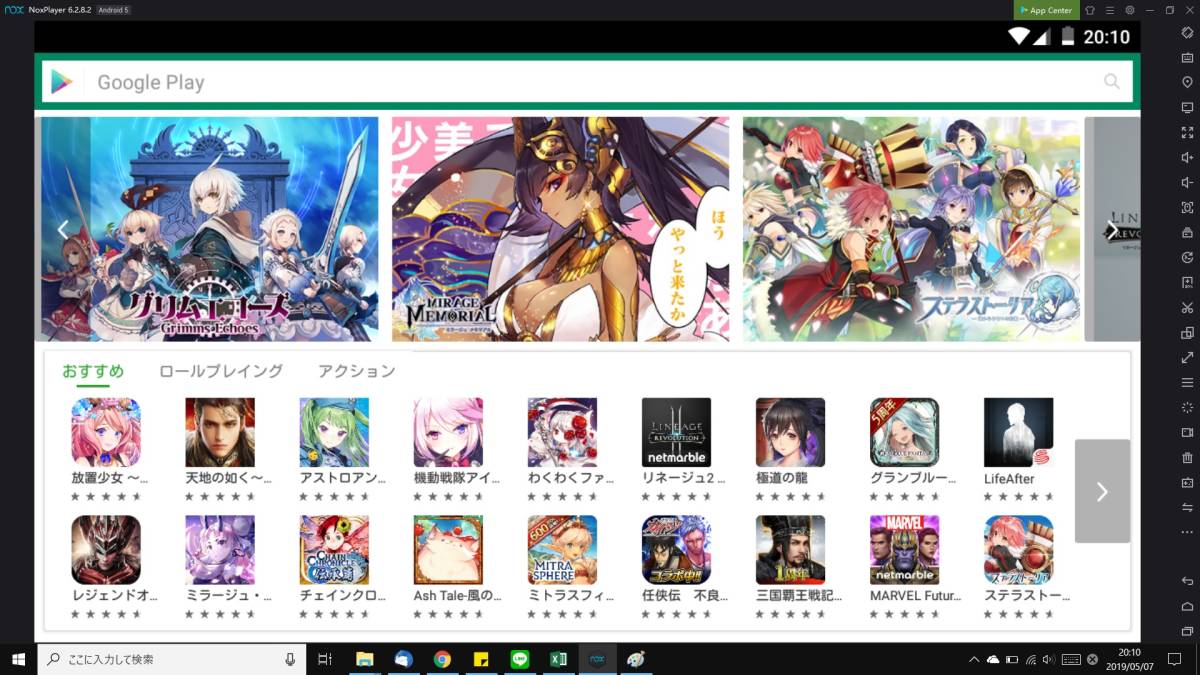Image resolution: width=1200 pixels, height=675 pixels.
Task: Open File Explorer from the taskbar
Action: (365, 659)
